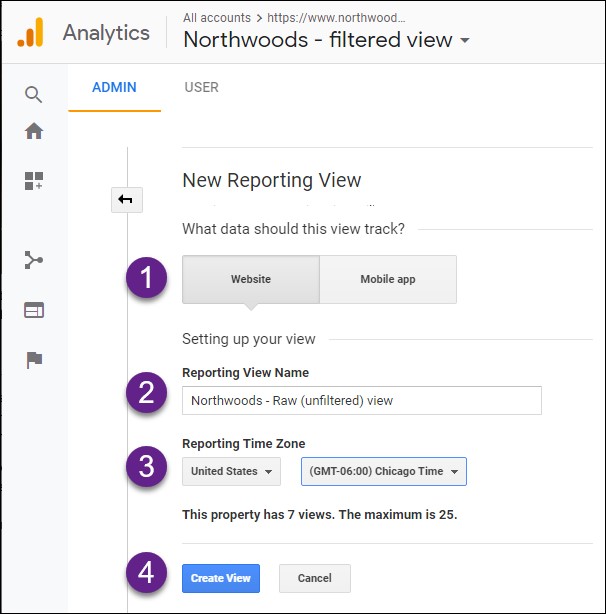Open the Attribution branching icon
606x614 pixels.
coord(34,260)
